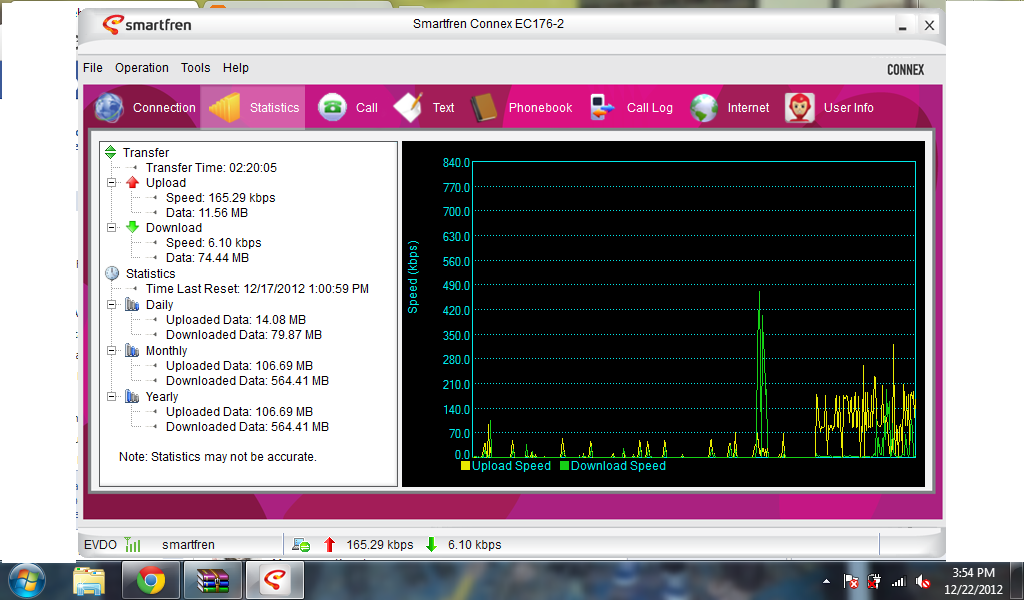The image size is (1024, 600).
Task: Click the EVDO signal strength bars
Action: point(133,544)
